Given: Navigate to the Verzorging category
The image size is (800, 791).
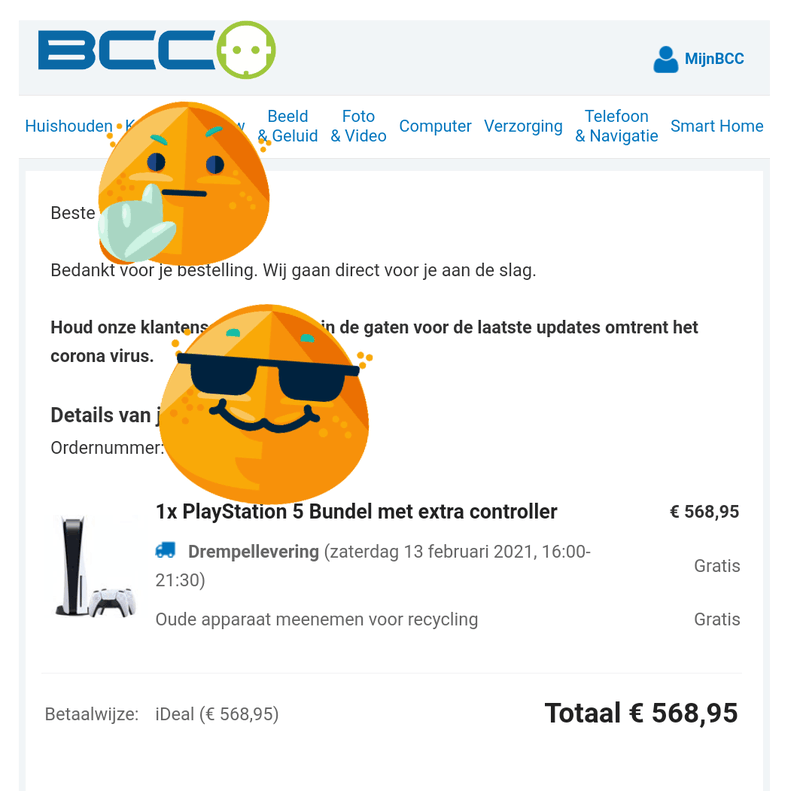Looking at the screenshot, I should click(523, 126).
